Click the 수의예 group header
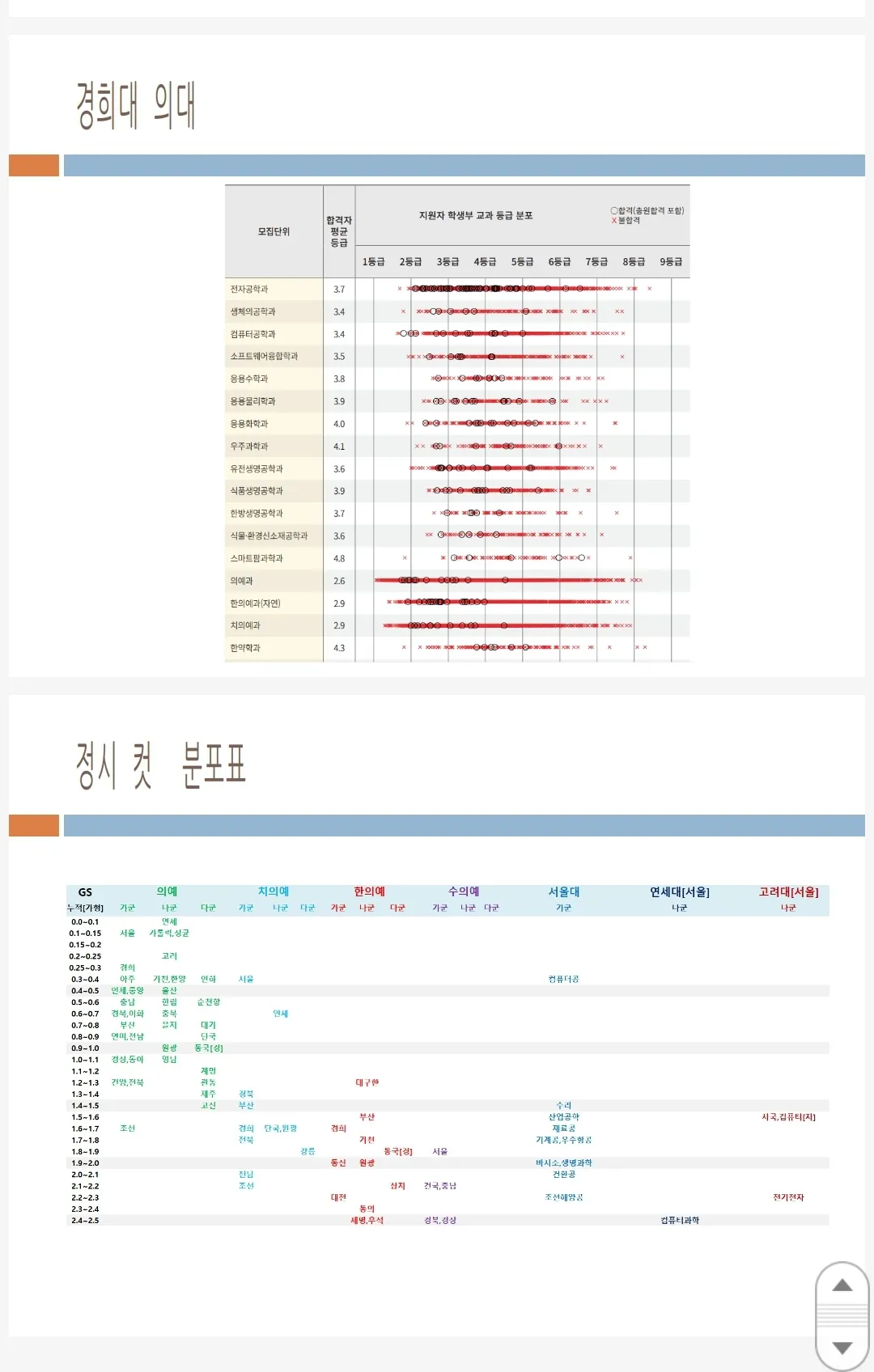The width and height of the screenshot is (874, 1372). coord(465,891)
